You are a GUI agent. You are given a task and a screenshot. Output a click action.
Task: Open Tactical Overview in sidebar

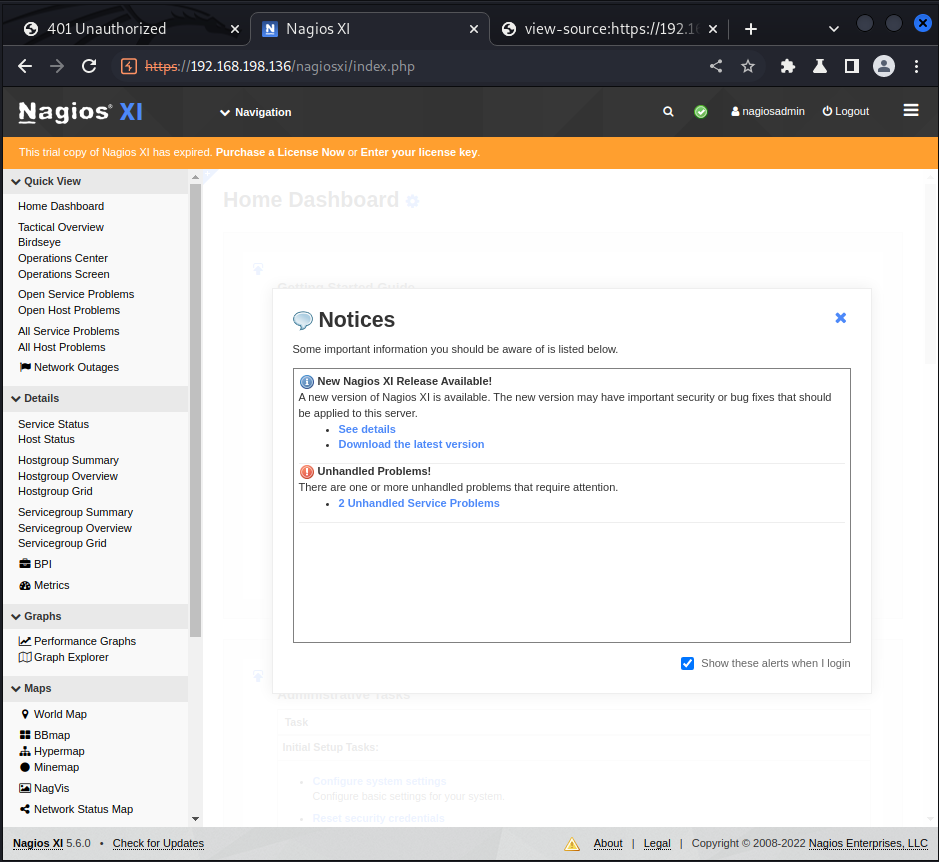61,227
